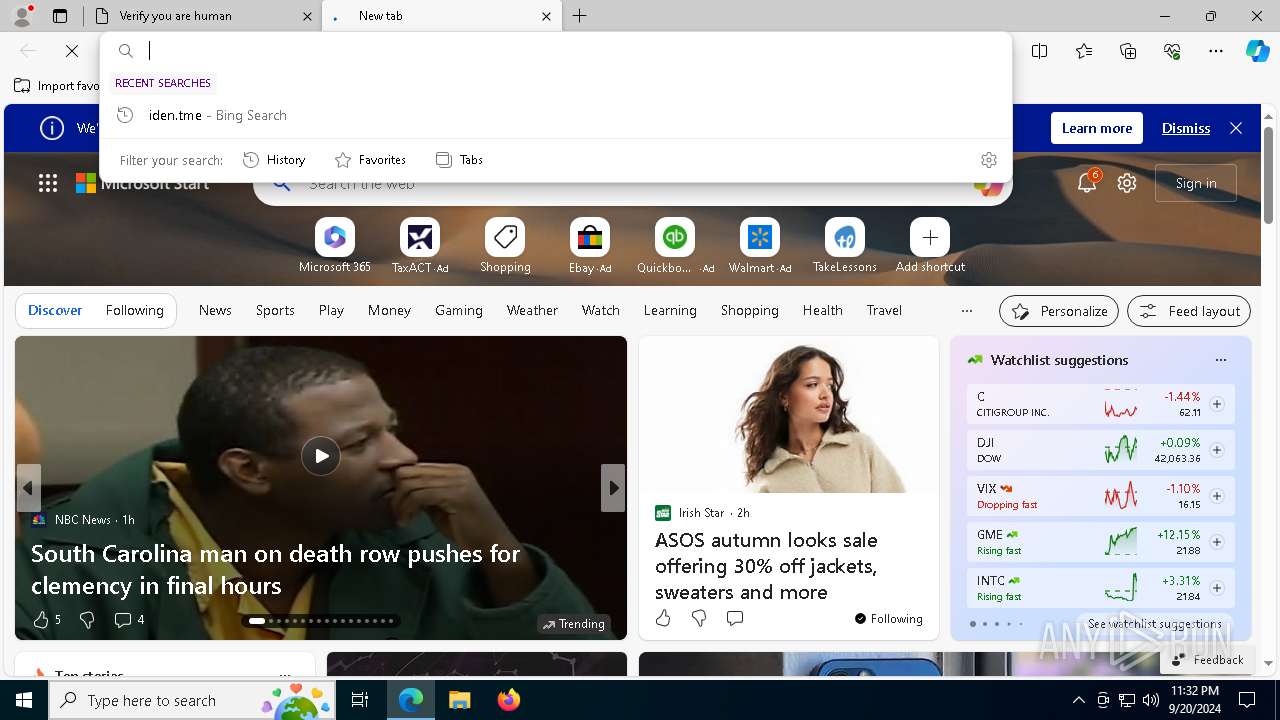Open the Favorites star in the toolbar
Screen dimensions: 1280x720
(x=1084, y=51)
